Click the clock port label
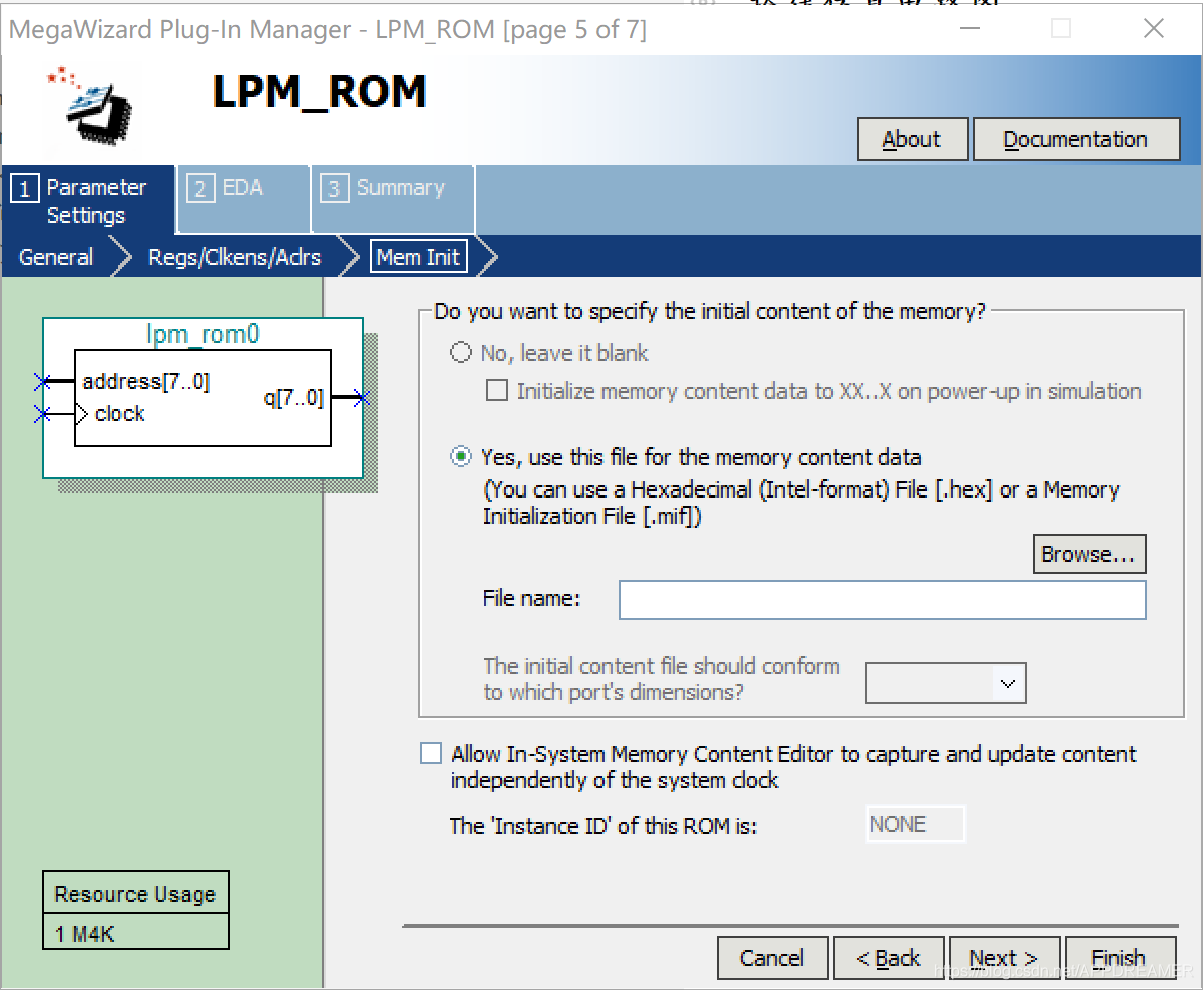The height and width of the screenshot is (990, 1204). tap(119, 413)
